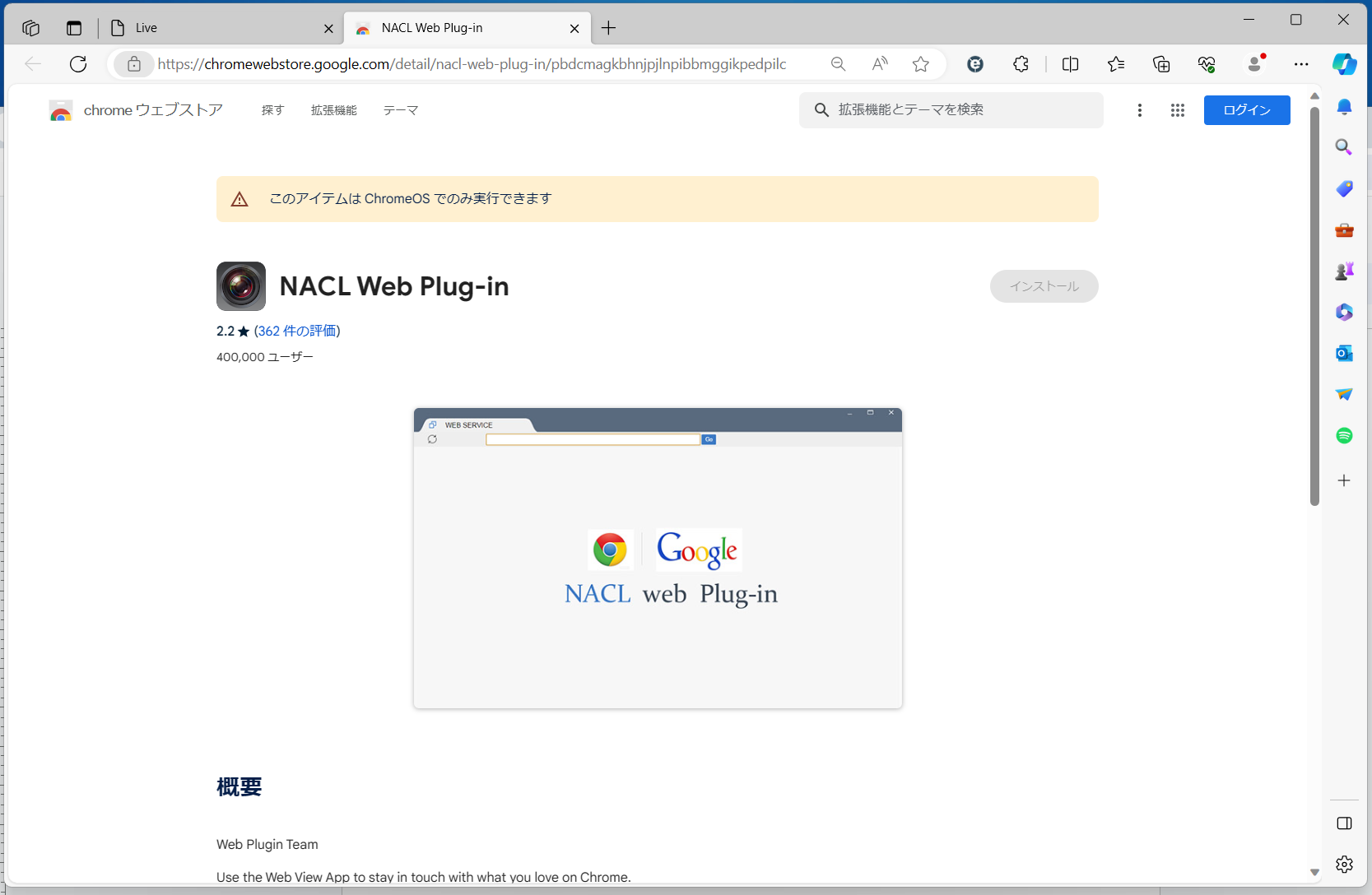The height and width of the screenshot is (895, 1372).
Task: Open Browser essentials heart icon
Action: click(x=1207, y=64)
